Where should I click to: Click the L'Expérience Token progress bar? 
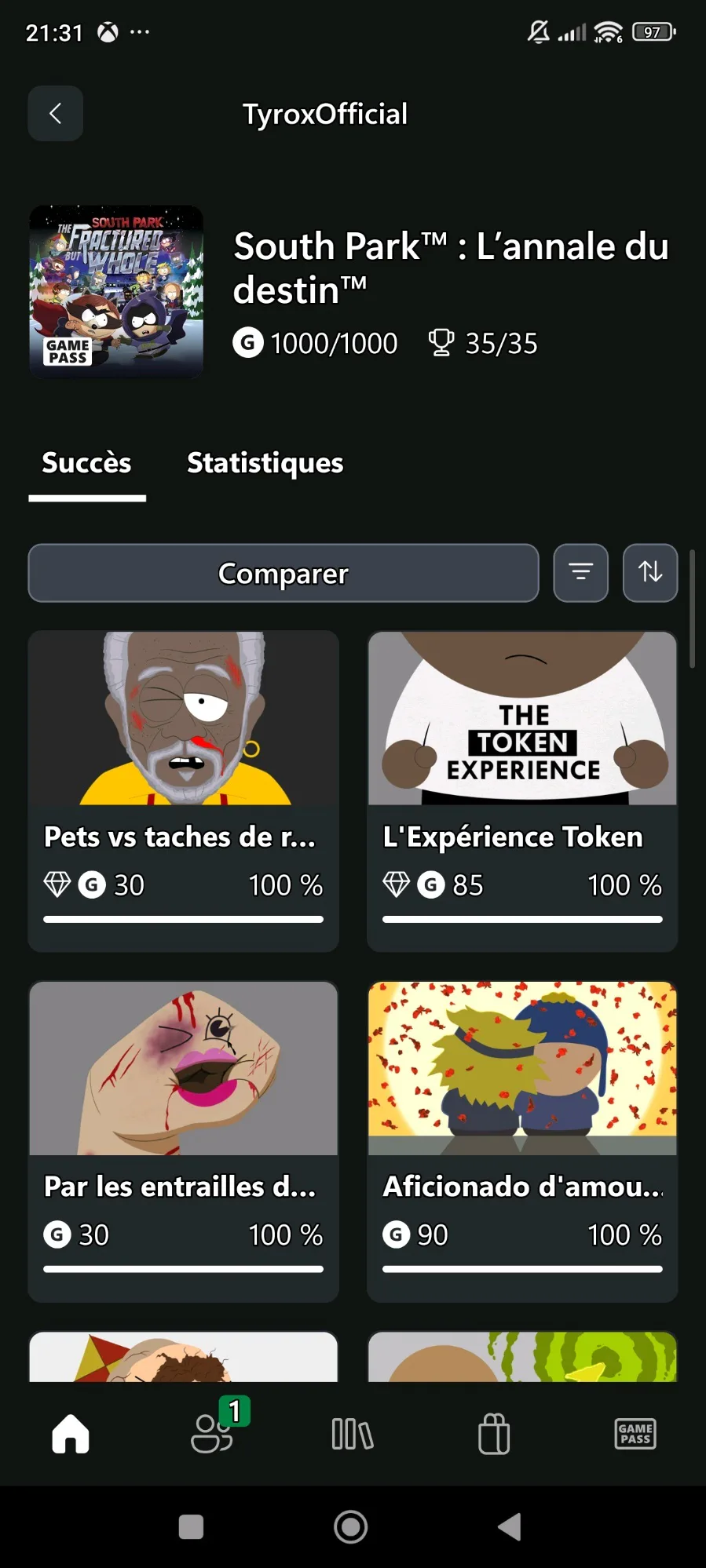point(522,919)
